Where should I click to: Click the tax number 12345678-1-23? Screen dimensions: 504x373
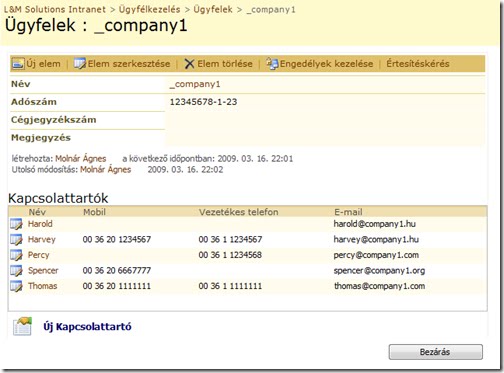pyautogui.click(x=203, y=102)
